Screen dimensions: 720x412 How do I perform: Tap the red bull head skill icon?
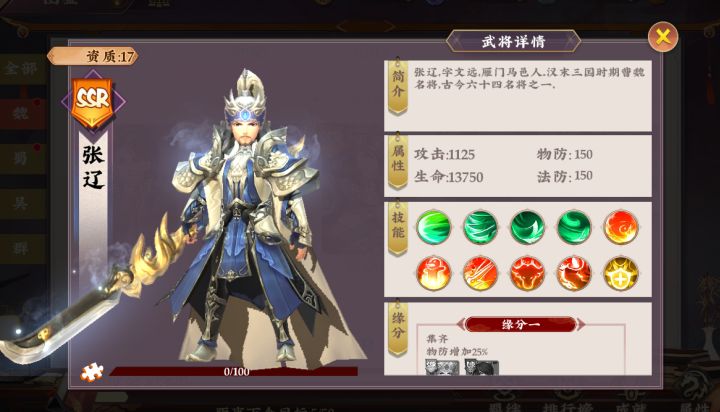(x=527, y=274)
